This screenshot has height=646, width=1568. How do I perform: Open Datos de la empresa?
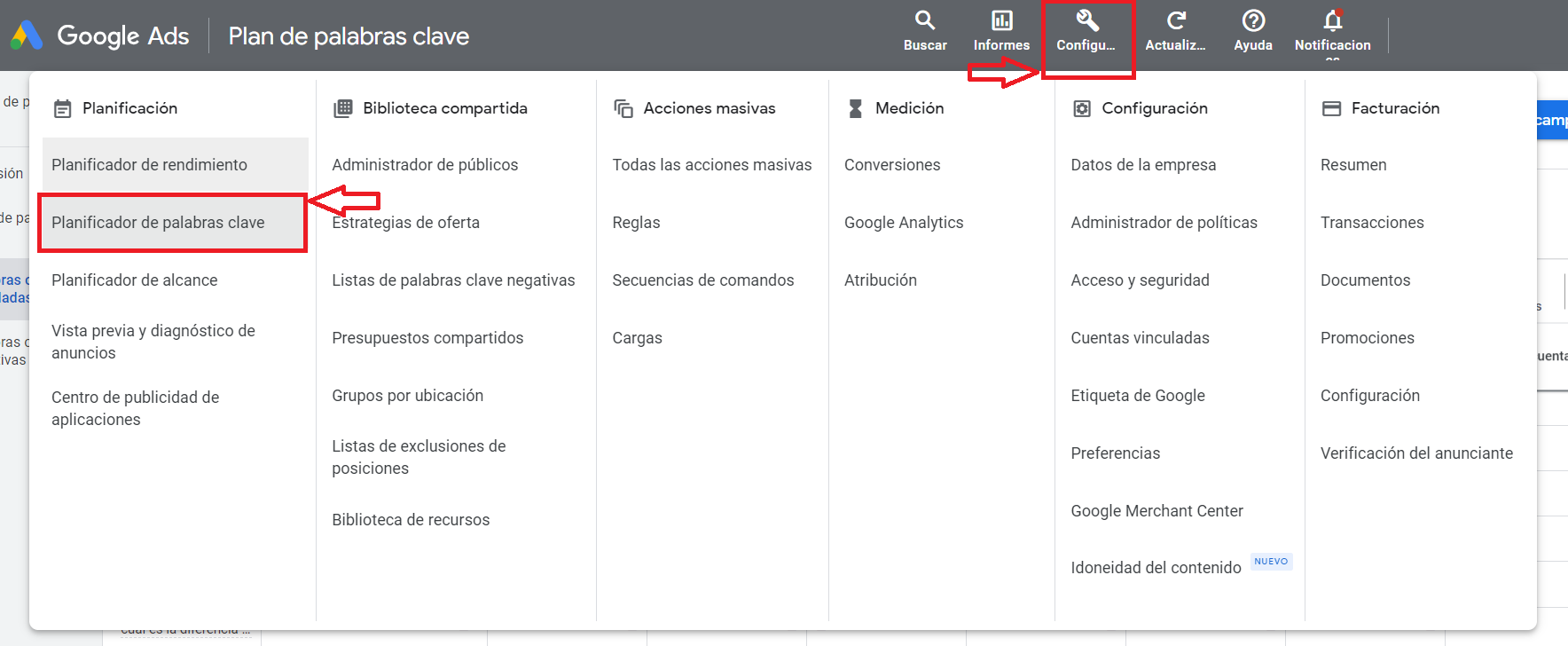(x=1143, y=165)
